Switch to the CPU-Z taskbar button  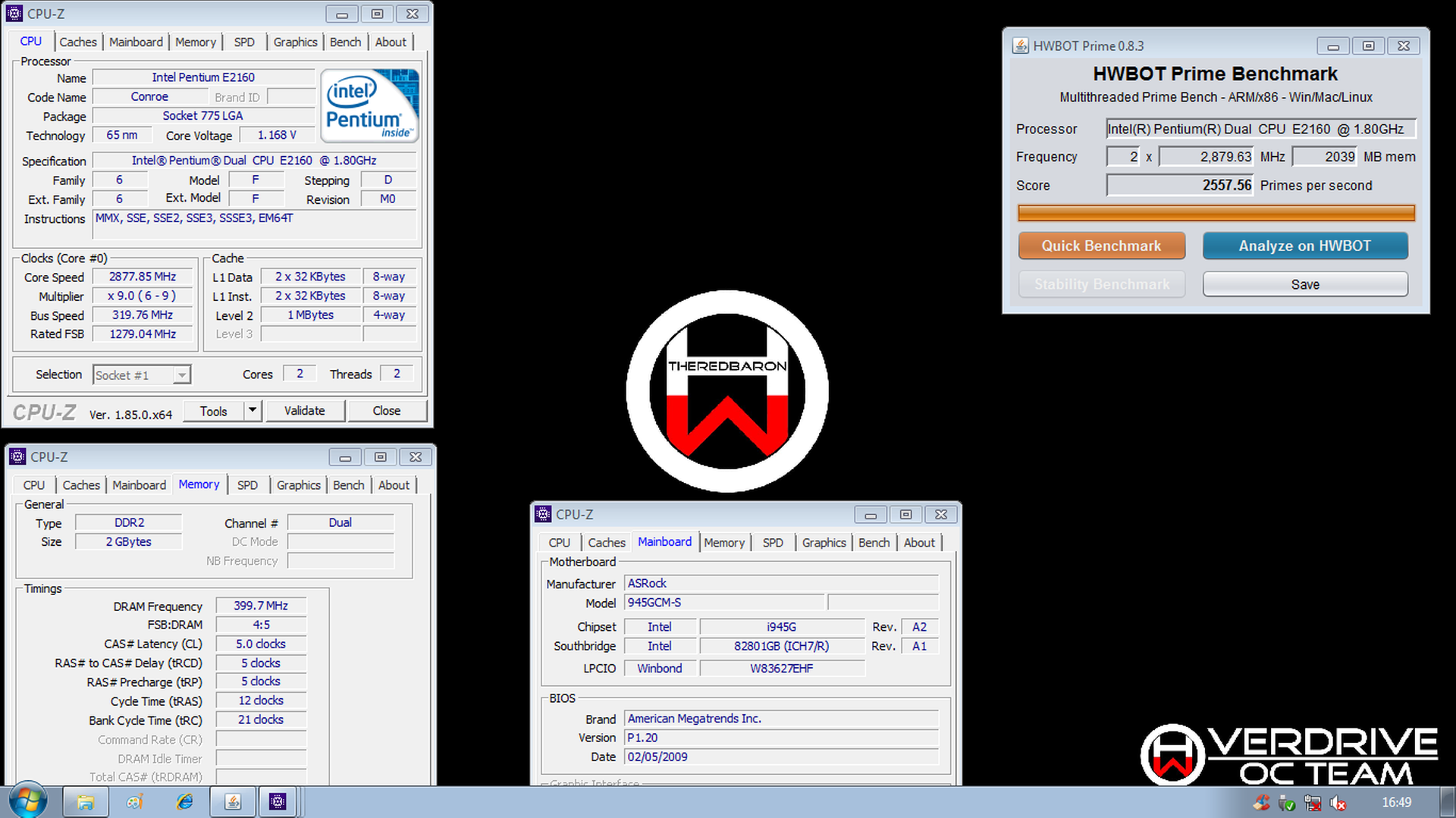[x=278, y=802]
